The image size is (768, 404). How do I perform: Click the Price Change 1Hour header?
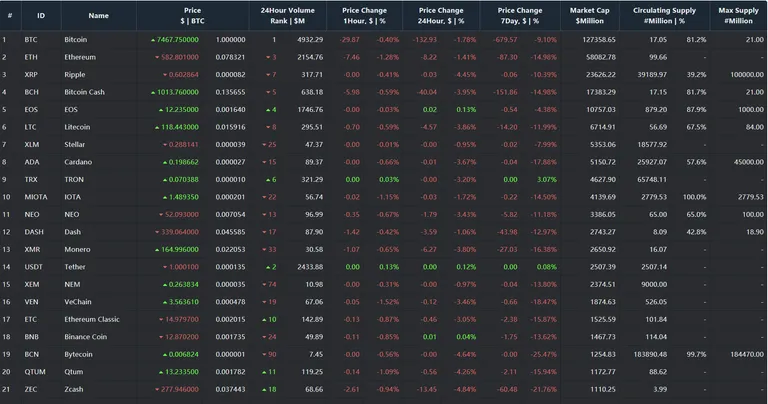[x=364, y=16]
